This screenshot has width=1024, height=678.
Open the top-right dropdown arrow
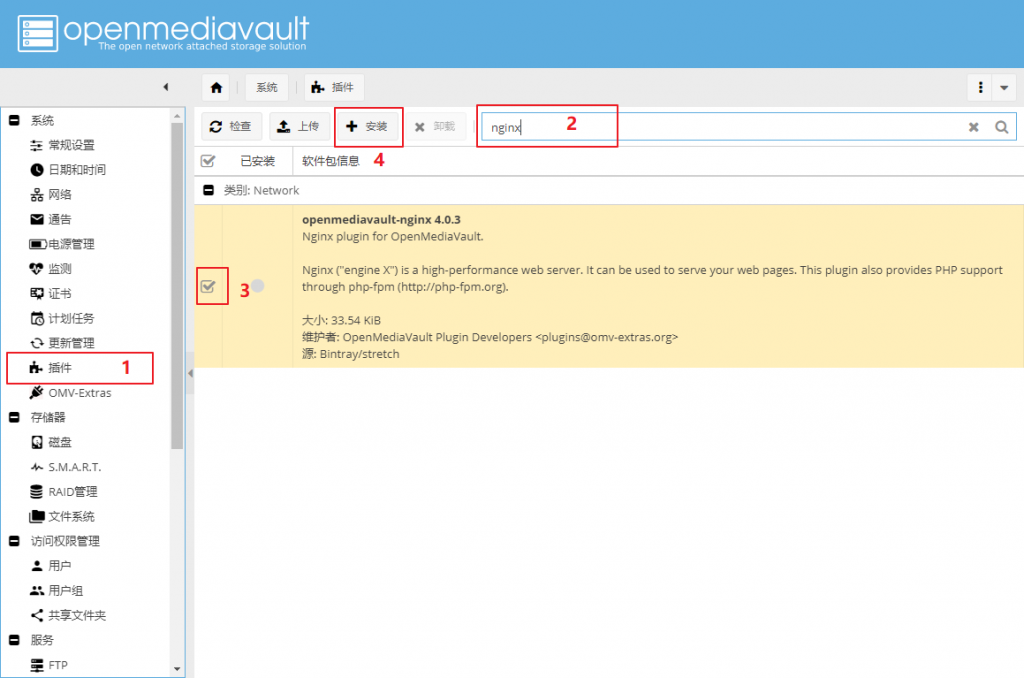tap(1004, 88)
